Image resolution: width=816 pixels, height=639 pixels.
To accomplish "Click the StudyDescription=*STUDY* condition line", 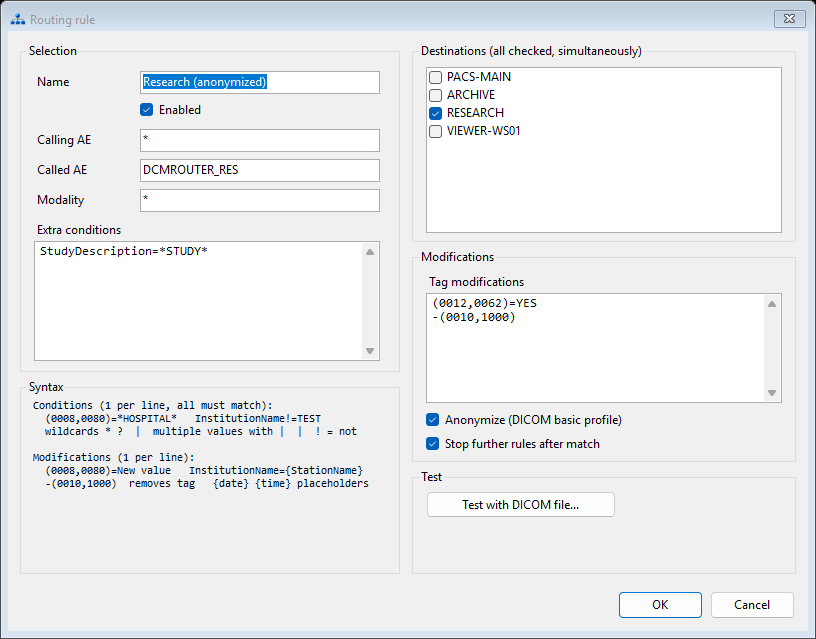I will point(124,251).
